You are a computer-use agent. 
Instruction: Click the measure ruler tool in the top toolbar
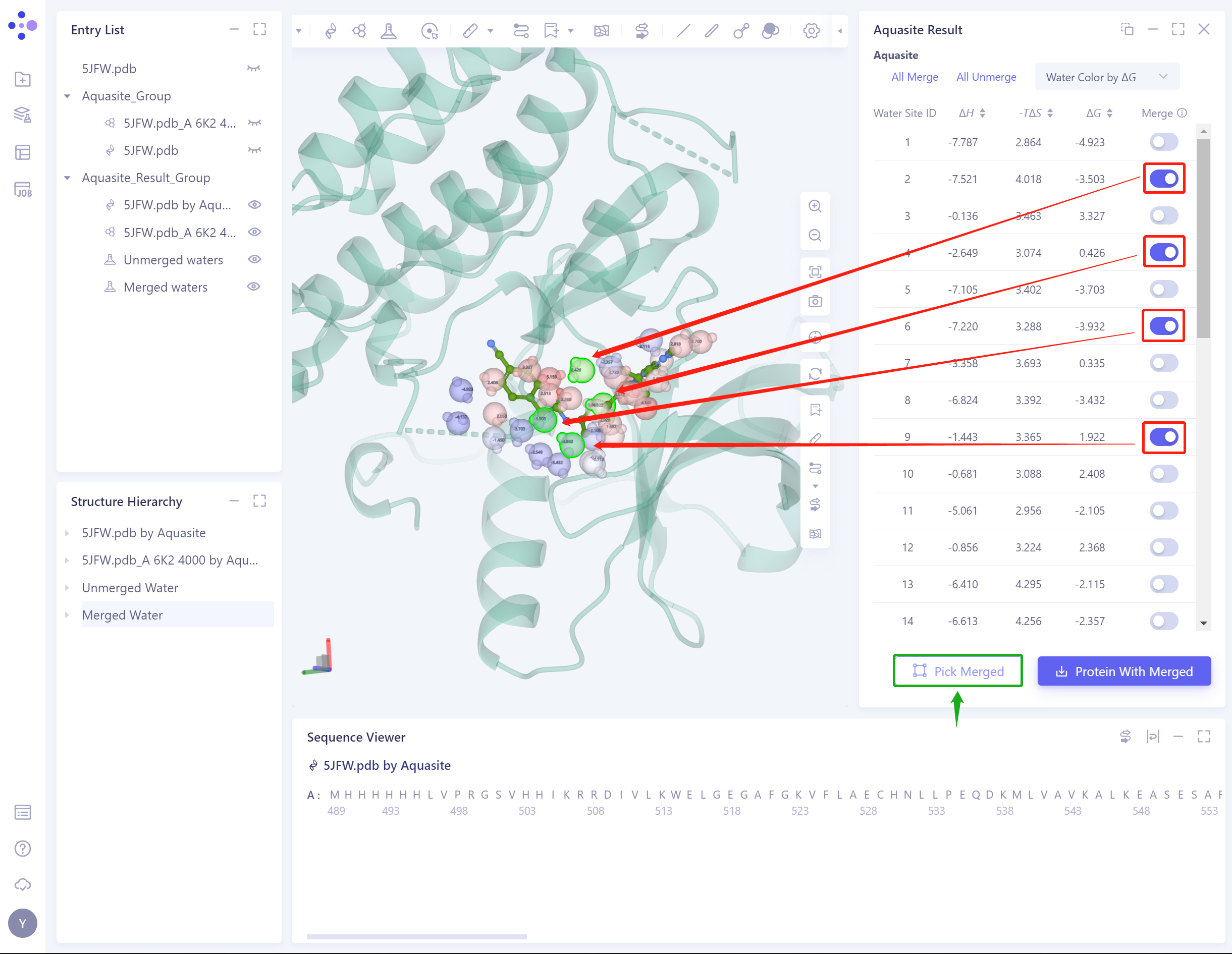pyautogui.click(x=470, y=30)
